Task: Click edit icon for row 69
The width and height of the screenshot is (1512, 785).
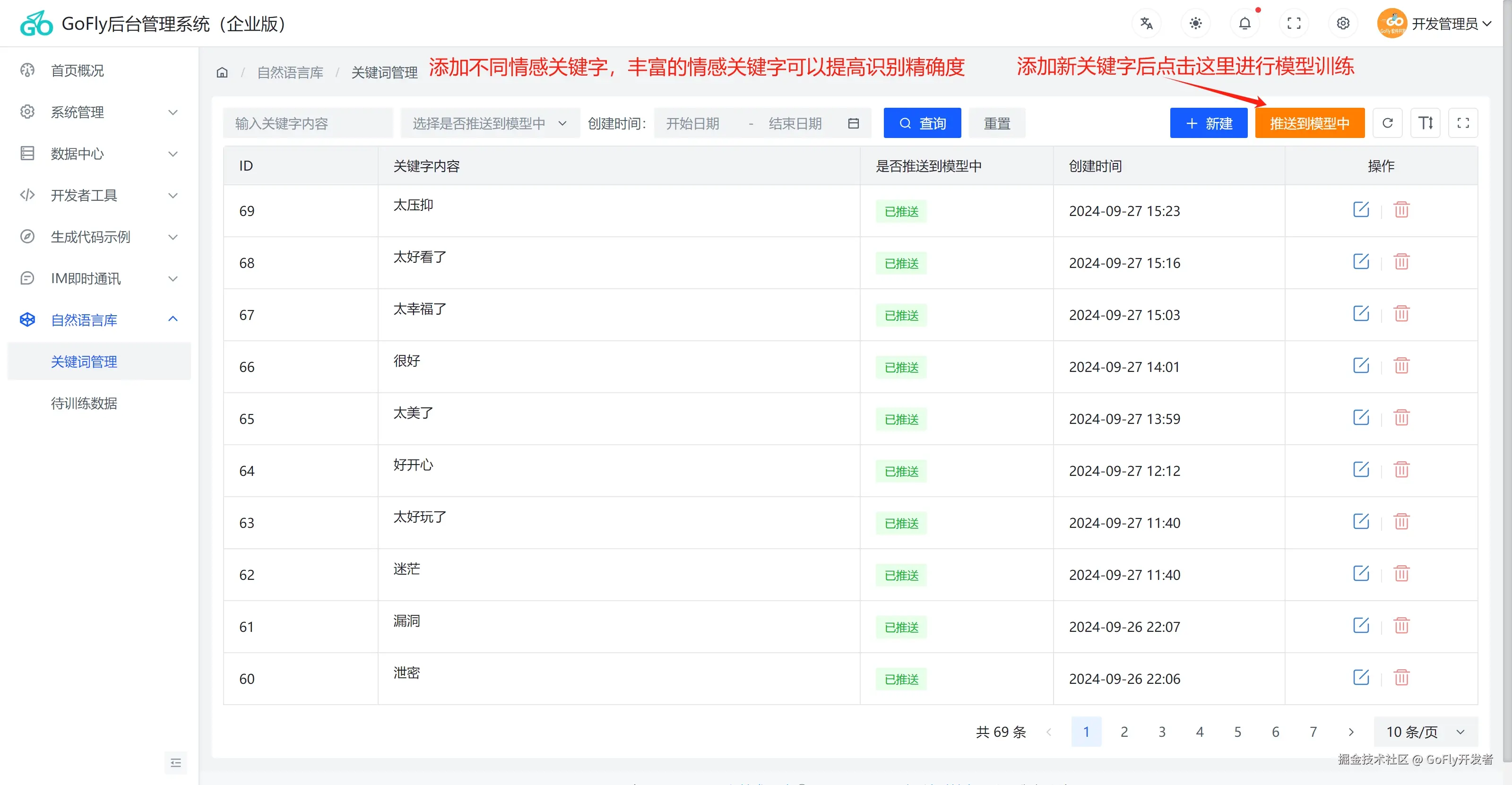Action: click(x=1361, y=209)
